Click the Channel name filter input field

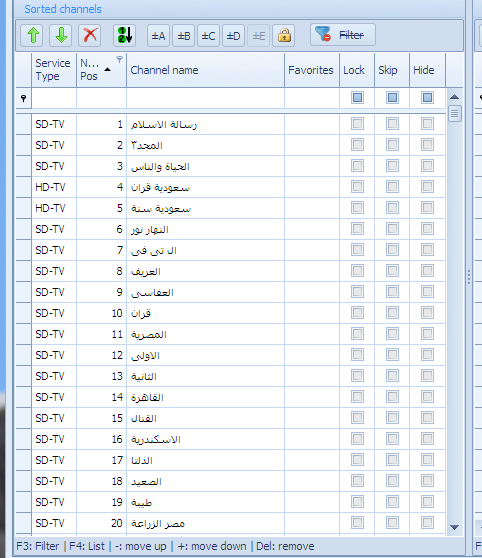(205, 98)
